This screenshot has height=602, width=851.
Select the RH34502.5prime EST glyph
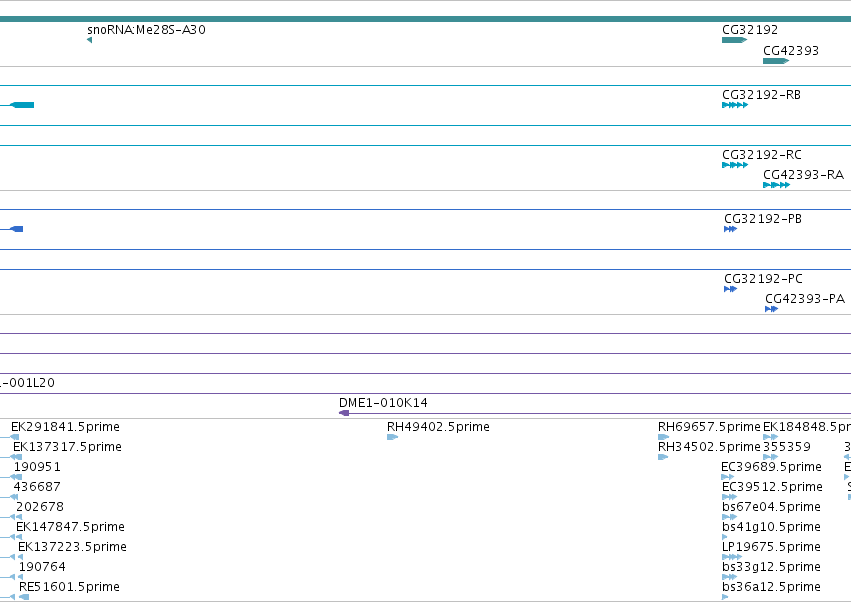pyautogui.click(x=663, y=457)
